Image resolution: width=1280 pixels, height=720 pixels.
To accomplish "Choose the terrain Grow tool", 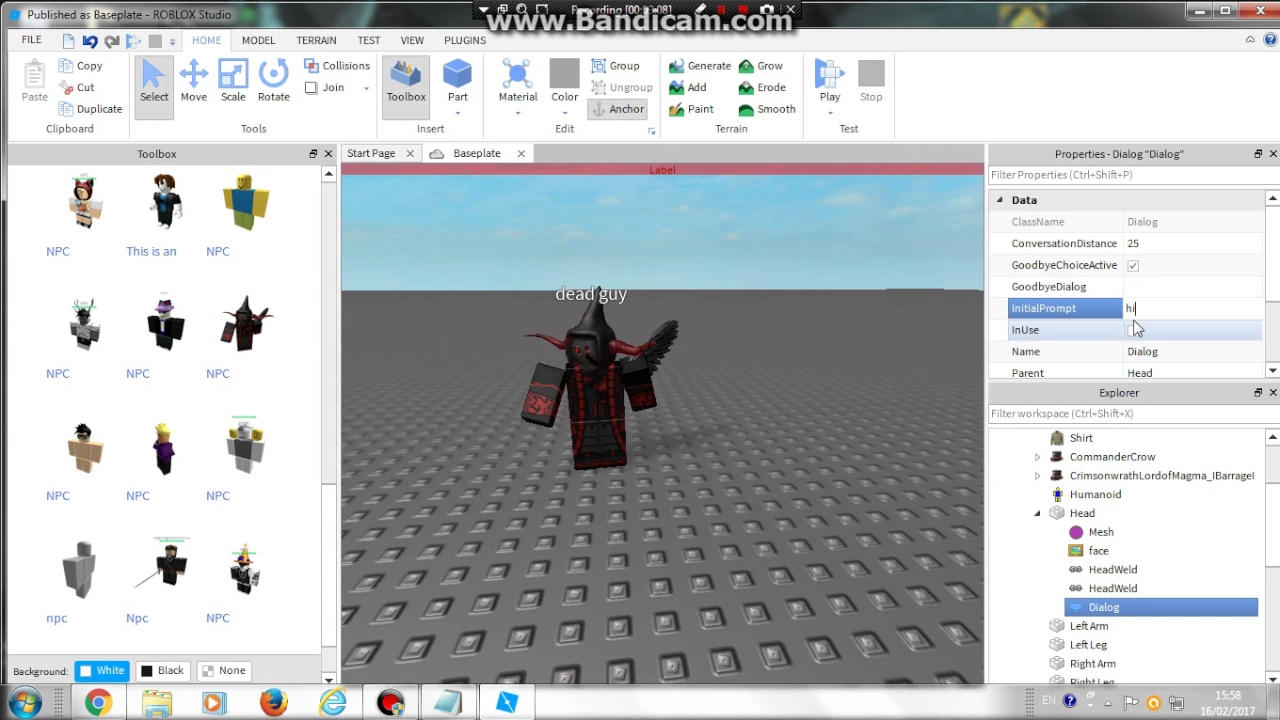I will click(761, 66).
